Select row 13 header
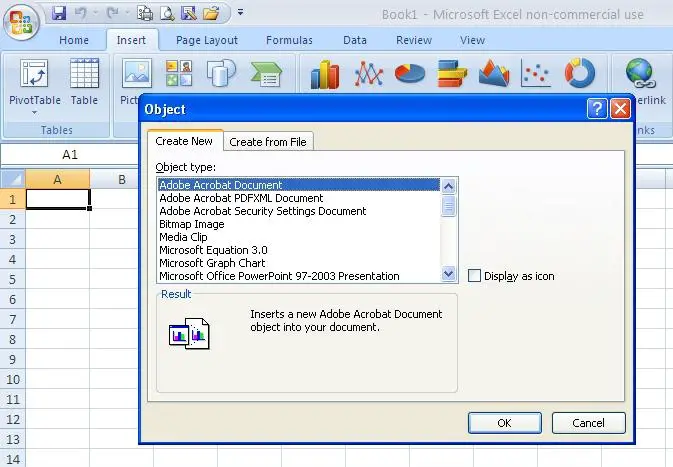This screenshot has width=673, height=467. pyautogui.click(x=12, y=440)
